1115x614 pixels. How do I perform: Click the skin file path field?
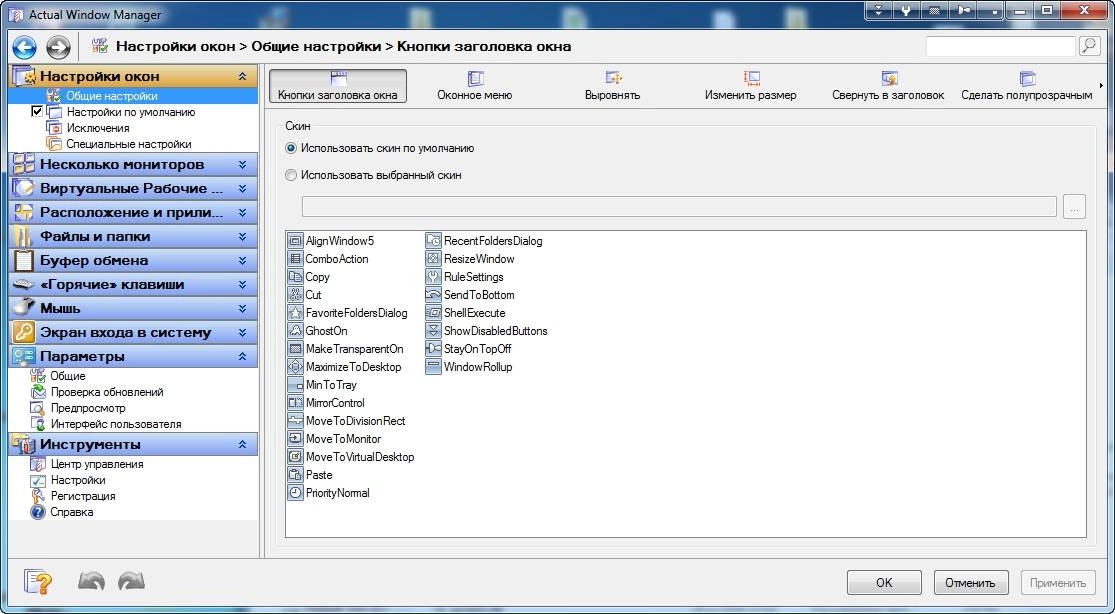679,206
